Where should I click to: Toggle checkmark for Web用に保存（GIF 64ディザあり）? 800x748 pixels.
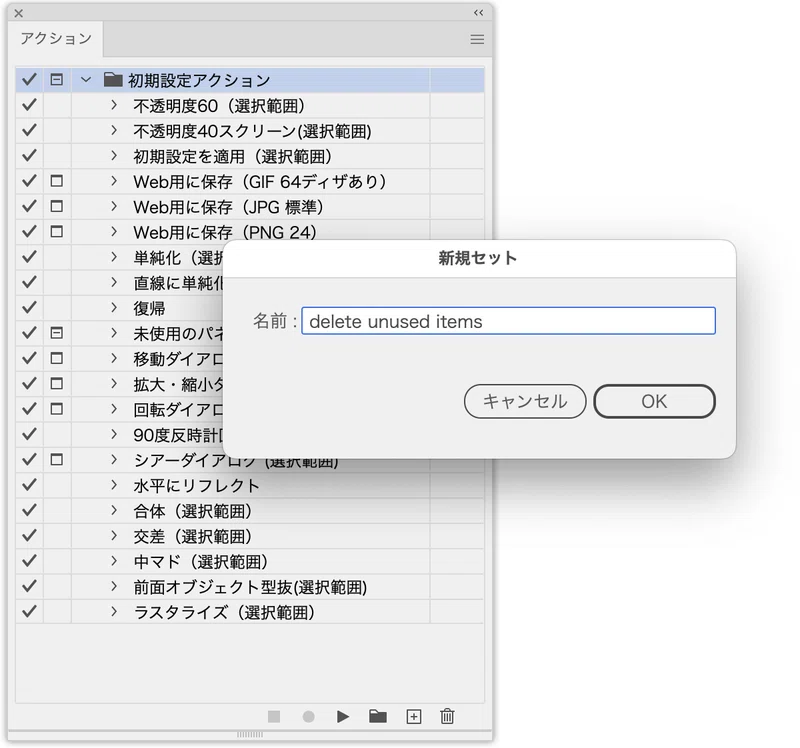(29, 181)
